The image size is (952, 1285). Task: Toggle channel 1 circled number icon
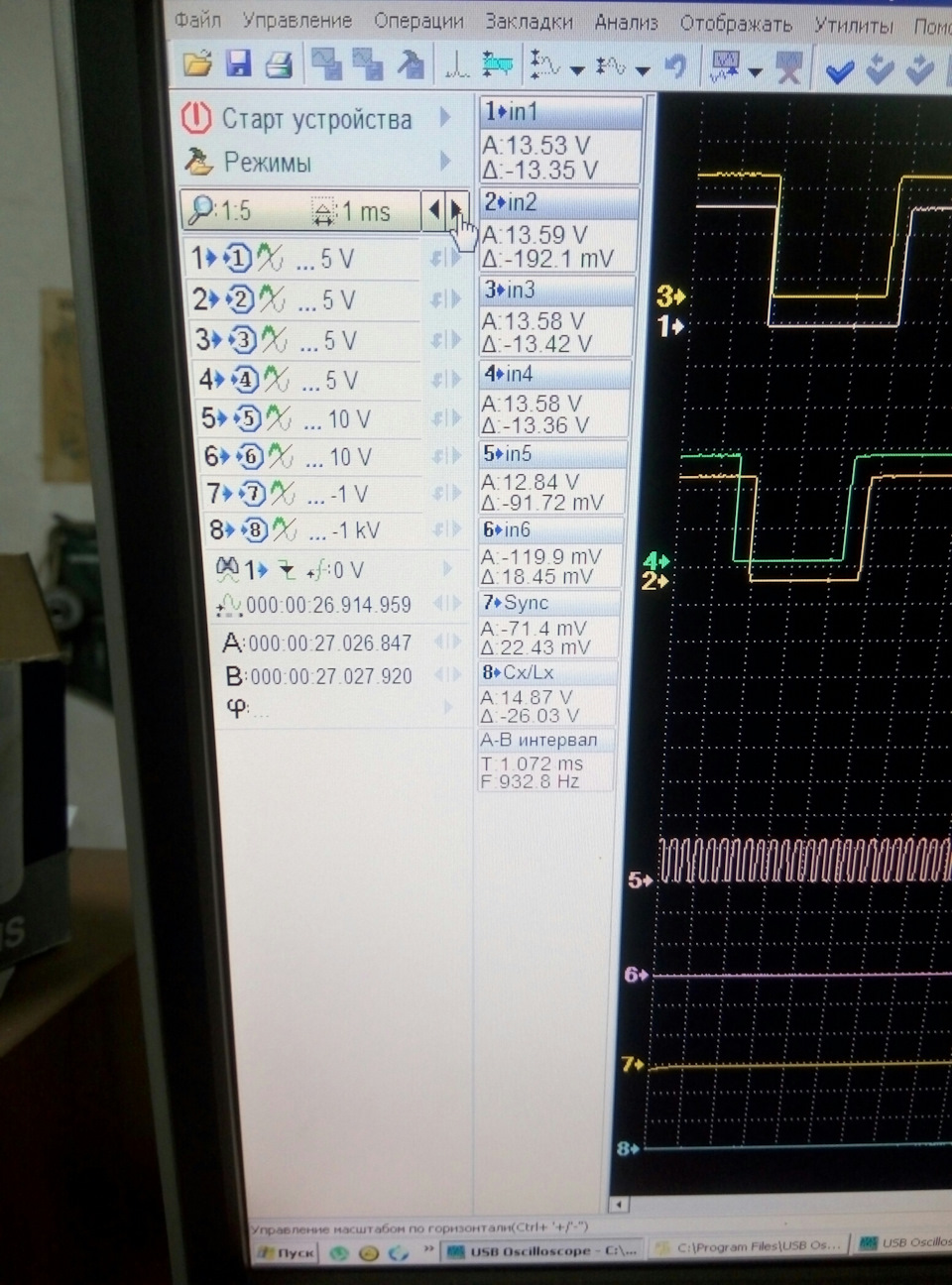237,259
